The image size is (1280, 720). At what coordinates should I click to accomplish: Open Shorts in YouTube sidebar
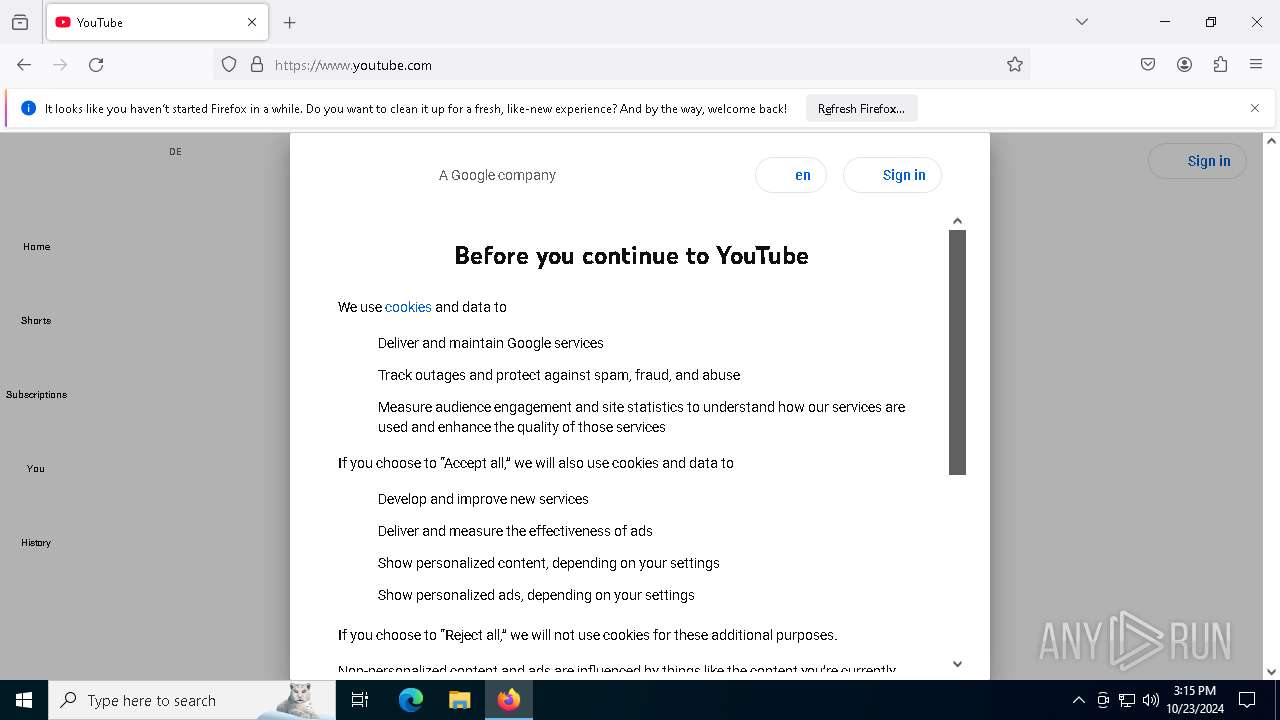(x=36, y=320)
